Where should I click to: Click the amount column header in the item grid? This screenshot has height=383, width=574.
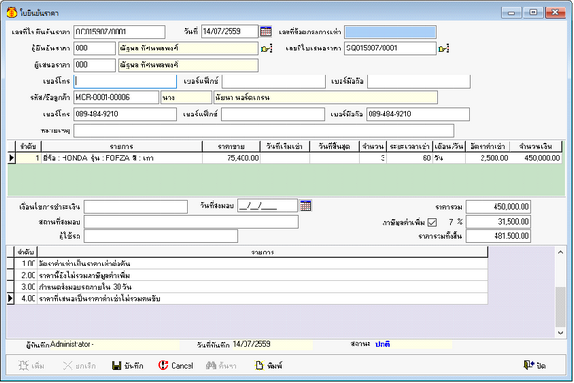point(536,146)
